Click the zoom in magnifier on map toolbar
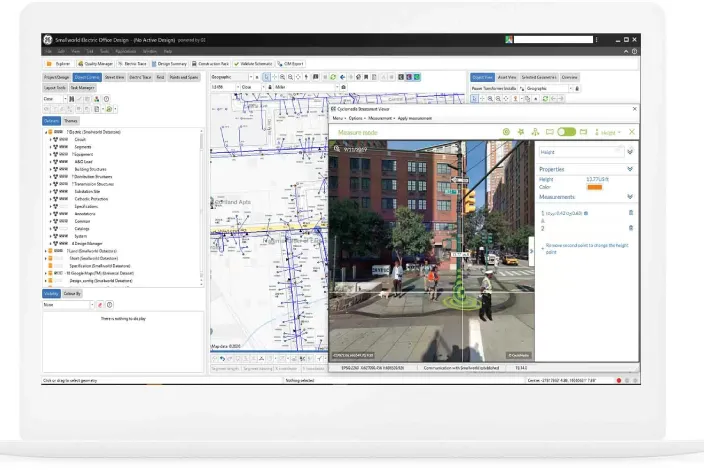This screenshot has height=470, width=704. pyautogui.click(x=282, y=77)
